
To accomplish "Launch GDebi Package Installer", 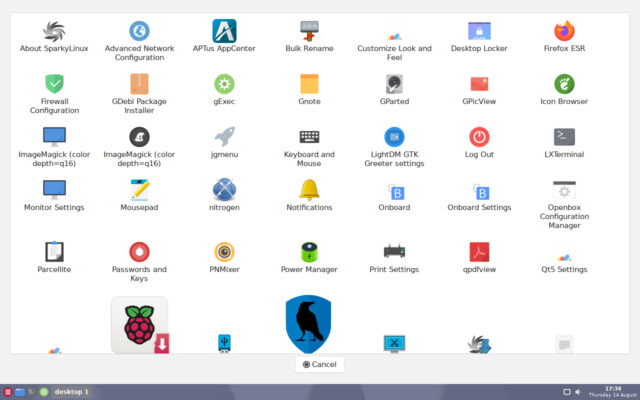I will [139, 84].
